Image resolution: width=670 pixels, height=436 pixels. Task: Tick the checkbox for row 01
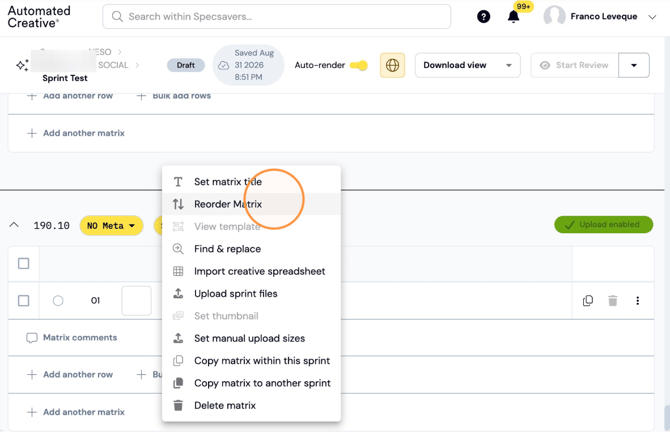(x=24, y=300)
